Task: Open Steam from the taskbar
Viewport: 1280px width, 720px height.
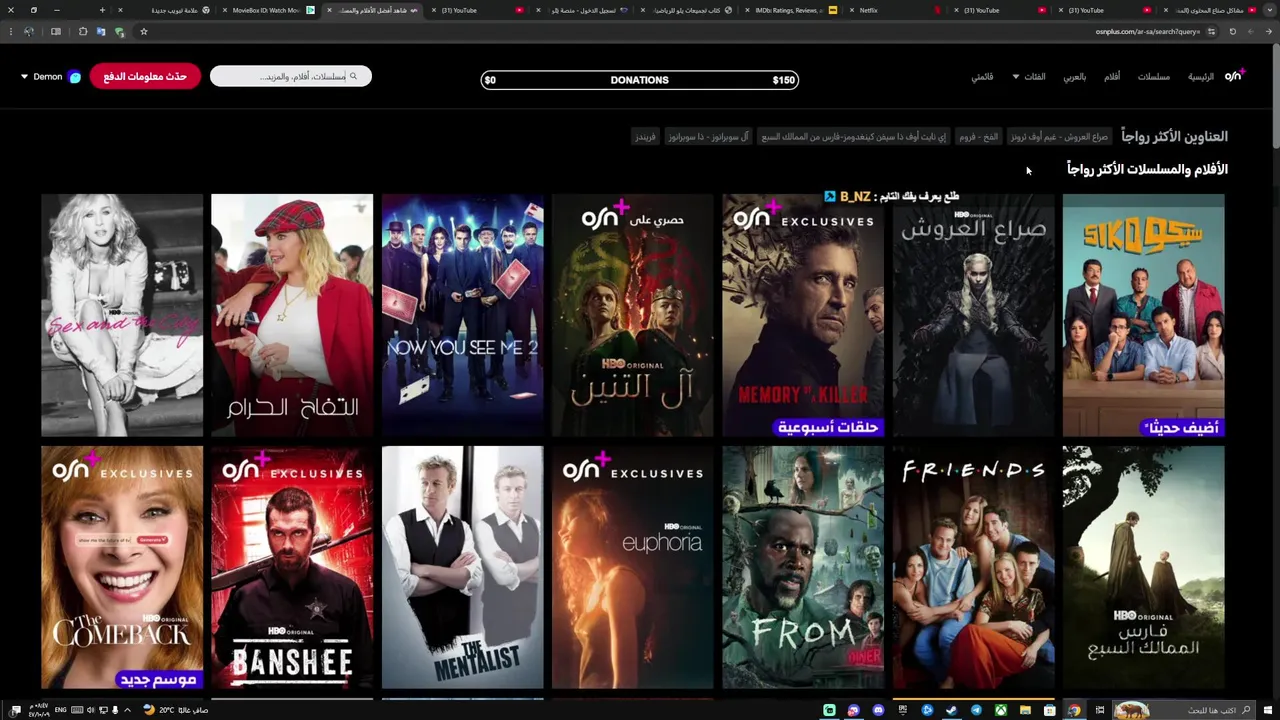Action: pos(951,710)
